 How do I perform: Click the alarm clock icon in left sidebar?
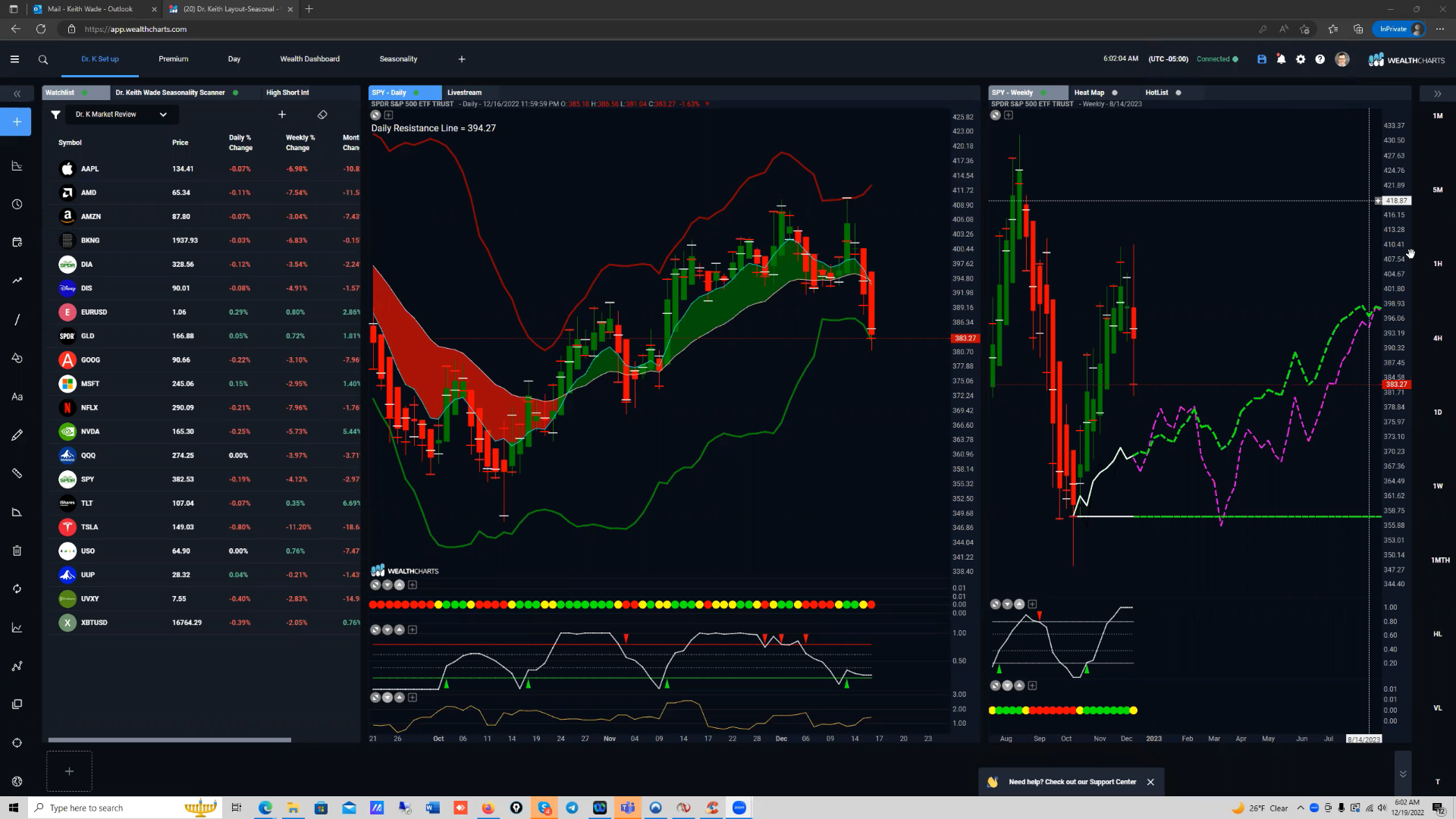click(x=17, y=204)
